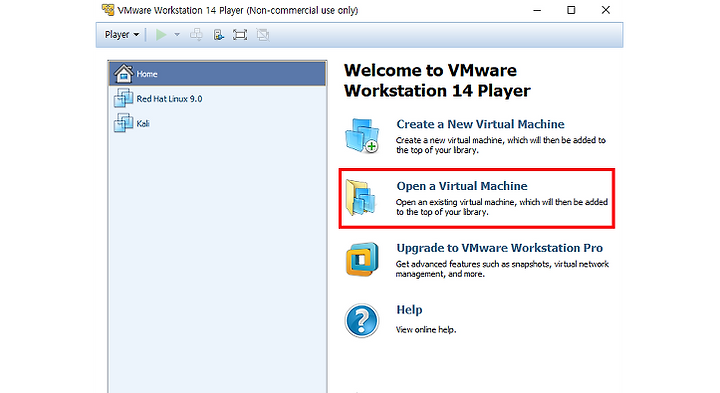Open the Help link
Screen dimensions: 720x393
pos(409,310)
